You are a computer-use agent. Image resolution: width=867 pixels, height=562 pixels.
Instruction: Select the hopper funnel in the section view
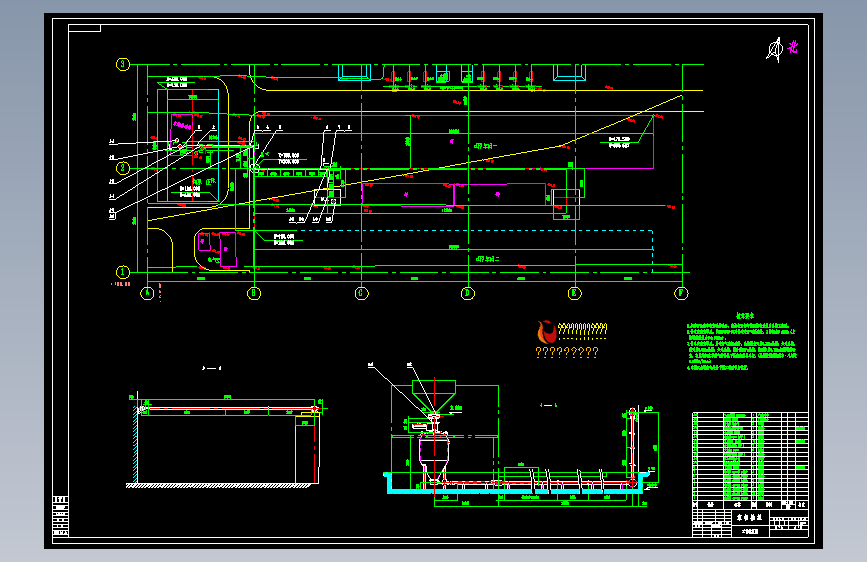pos(434,396)
